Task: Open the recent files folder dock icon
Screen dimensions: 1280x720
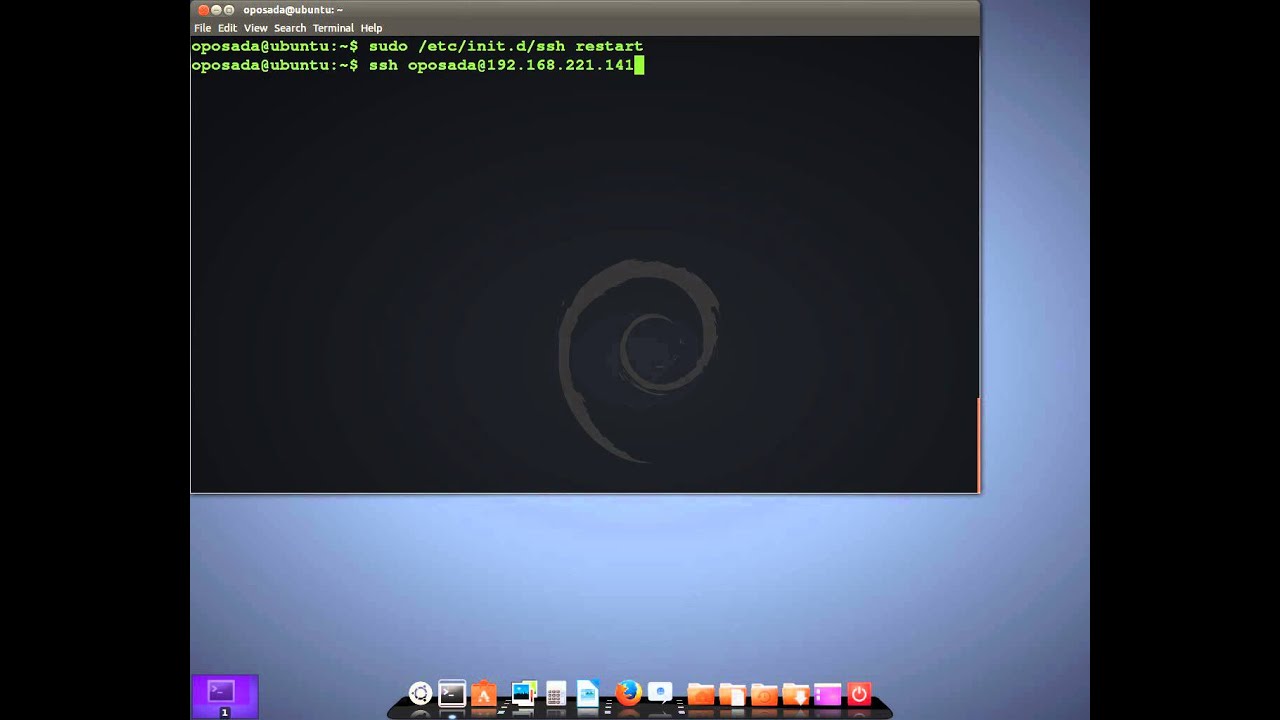Action: [x=764, y=694]
